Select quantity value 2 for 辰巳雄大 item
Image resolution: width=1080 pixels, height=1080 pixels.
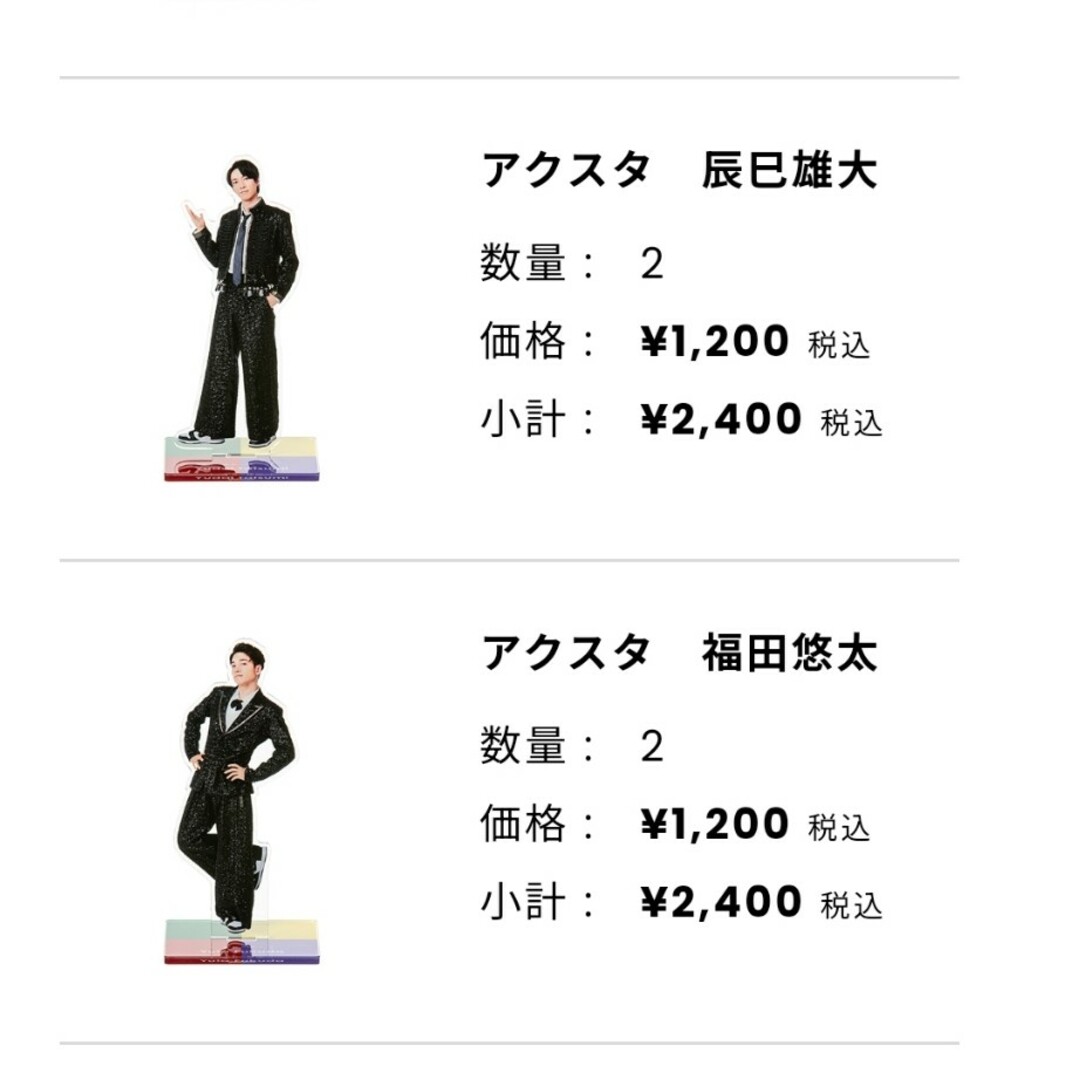coord(652,264)
